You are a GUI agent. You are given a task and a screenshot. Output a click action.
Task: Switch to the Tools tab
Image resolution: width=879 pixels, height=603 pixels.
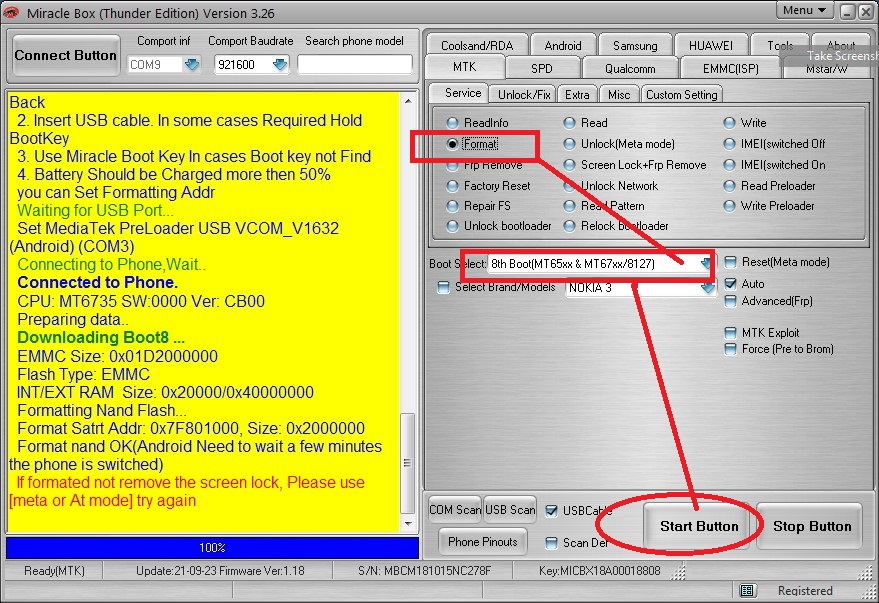tap(780, 45)
